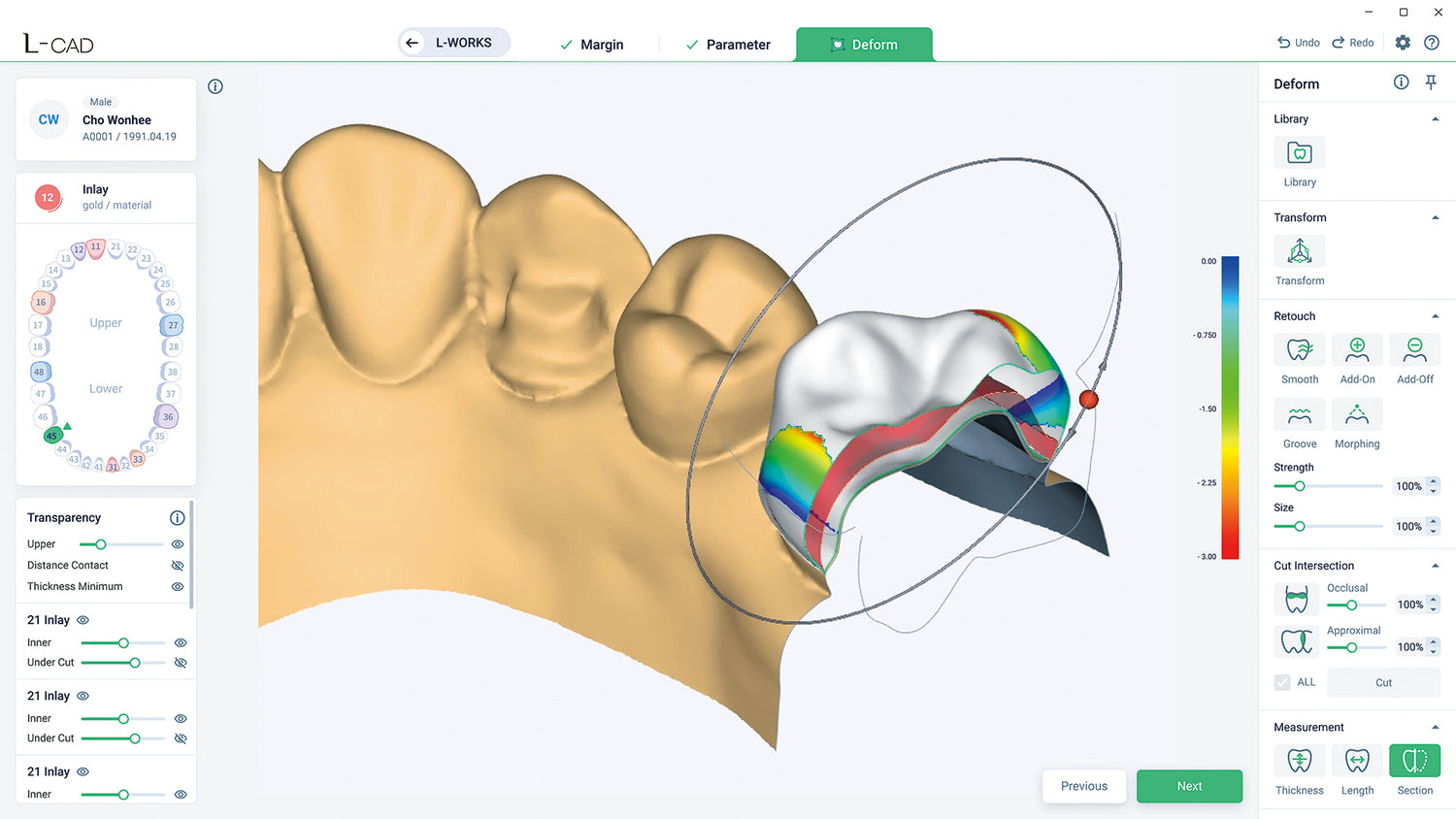Collapse the Retouch section
The image size is (1456, 819).
[1435, 316]
